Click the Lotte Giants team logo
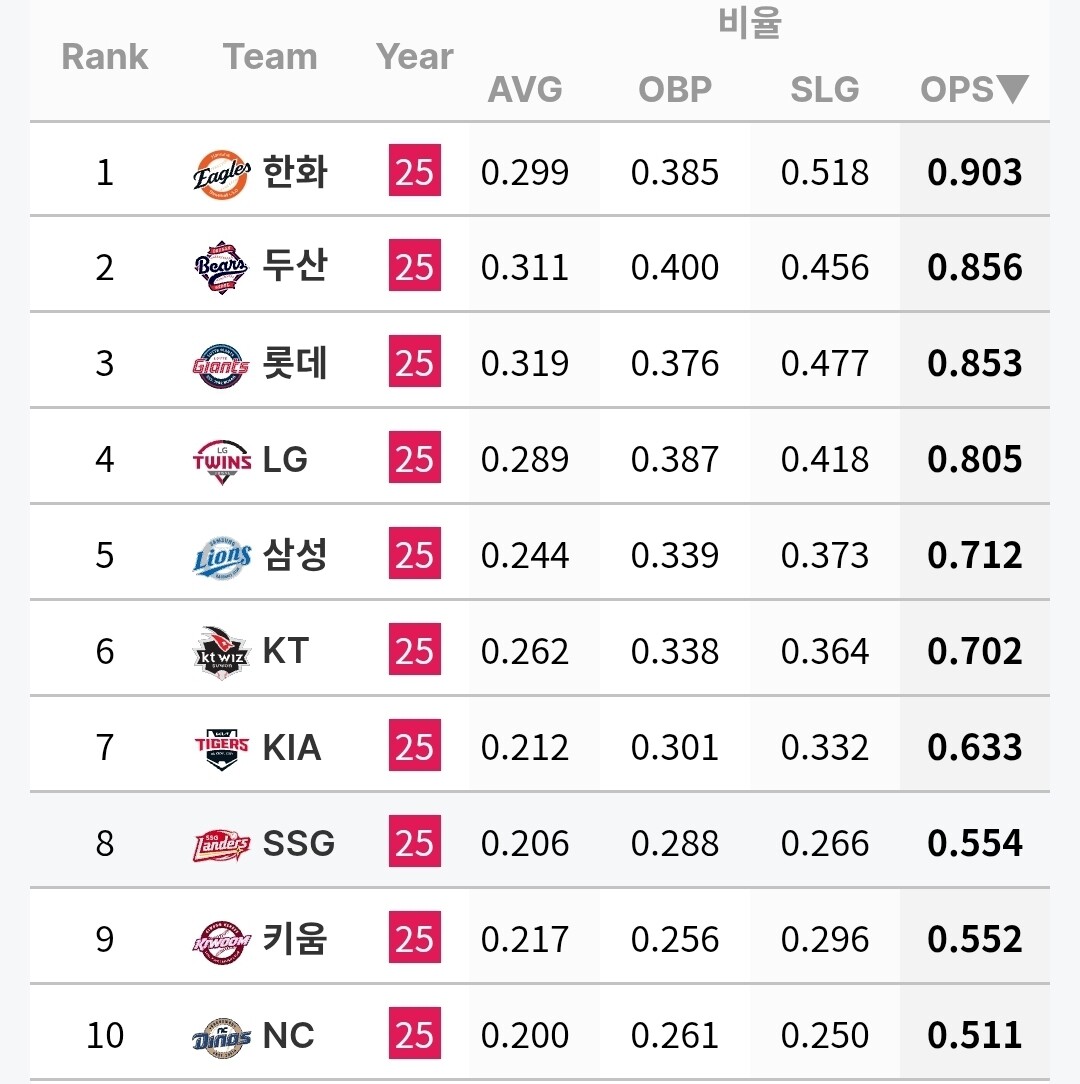The image size is (1080, 1084). click(x=222, y=363)
